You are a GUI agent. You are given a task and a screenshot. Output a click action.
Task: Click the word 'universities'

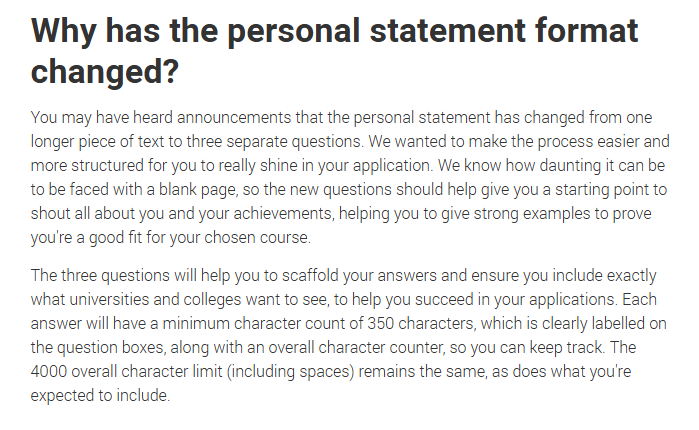click(x=109, y=299)
